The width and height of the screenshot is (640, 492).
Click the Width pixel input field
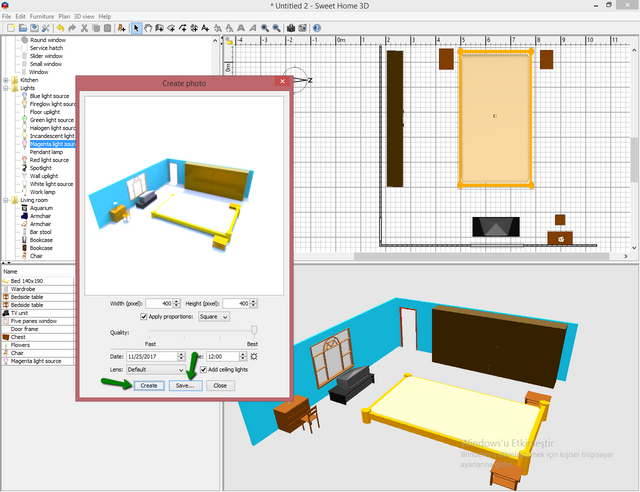(158, 303)
